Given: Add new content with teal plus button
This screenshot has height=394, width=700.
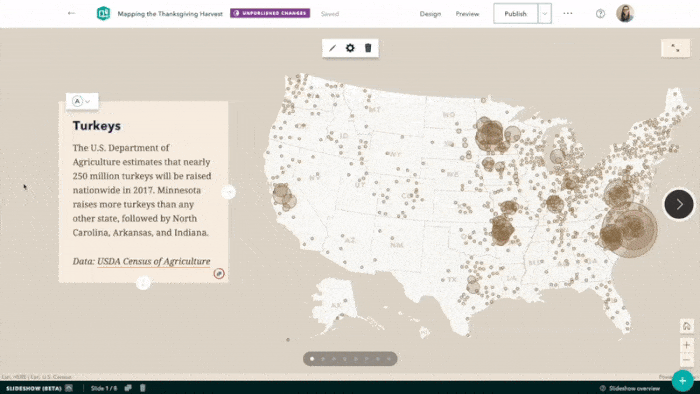Looking at the screenshot, I should pos(683,381).
